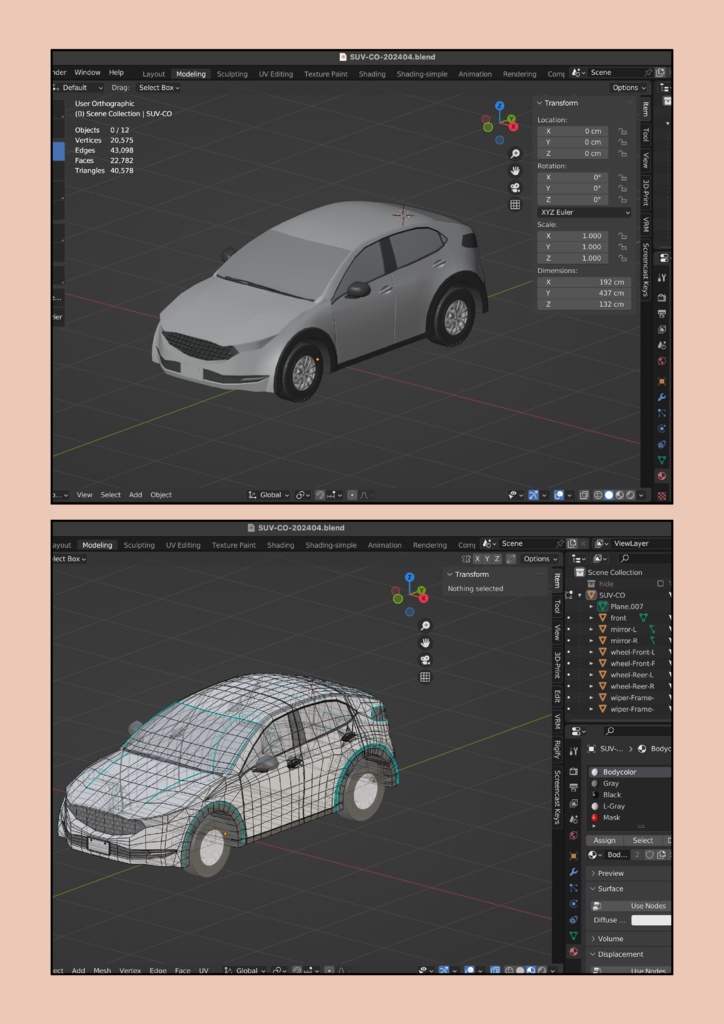Click the zoom magnifier icon in upper window viewport
This screenshot has width=724, height=1024.
click(x=515, y=153)
